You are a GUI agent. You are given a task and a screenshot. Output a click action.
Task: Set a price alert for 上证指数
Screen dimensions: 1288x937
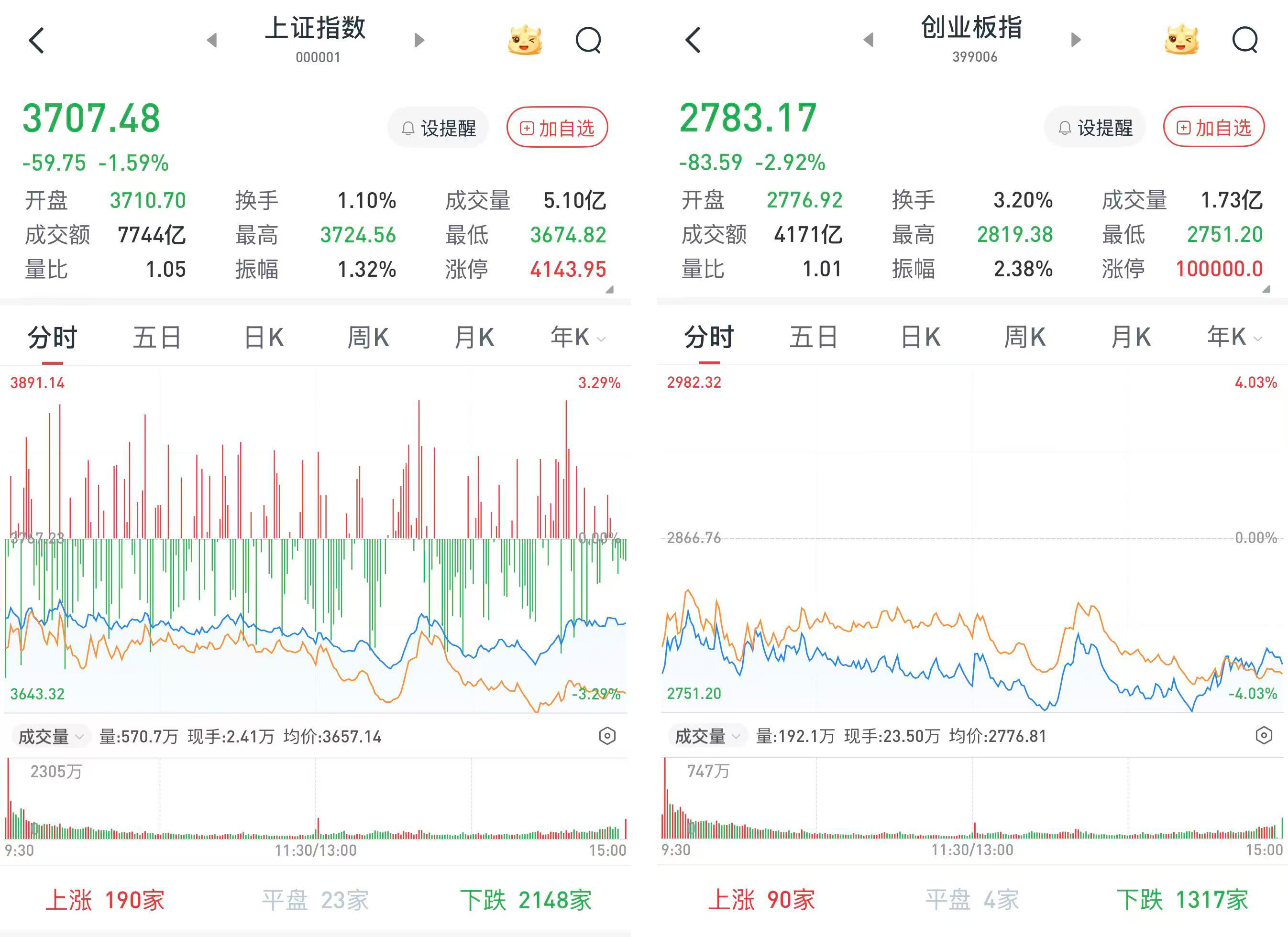[439, 128]
